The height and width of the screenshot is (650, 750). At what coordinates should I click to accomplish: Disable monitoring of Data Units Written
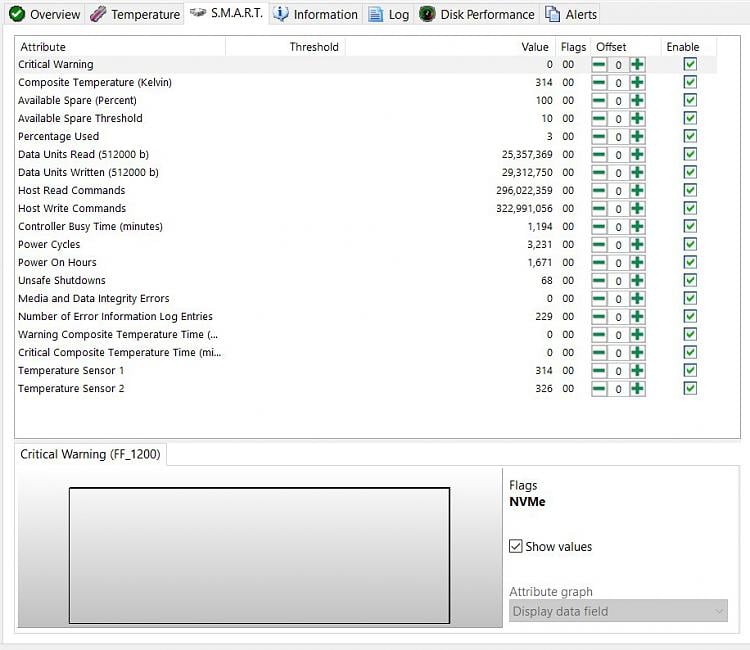point(690,172)
